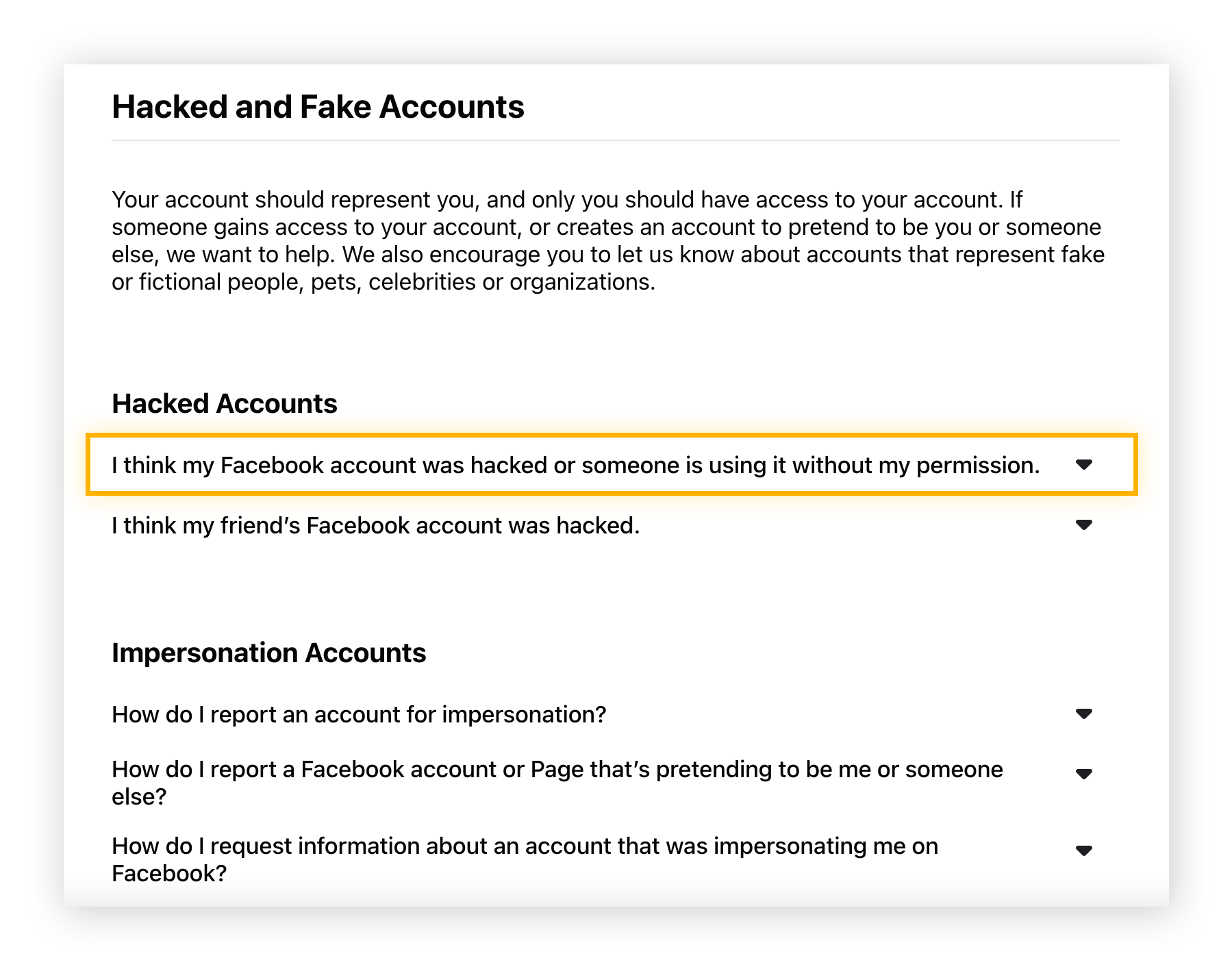Expand the chevron next to 'I think my Facebook account was hacked'
The height and width of the screenshot is (971, 1232).
[x=1084, y=464]
